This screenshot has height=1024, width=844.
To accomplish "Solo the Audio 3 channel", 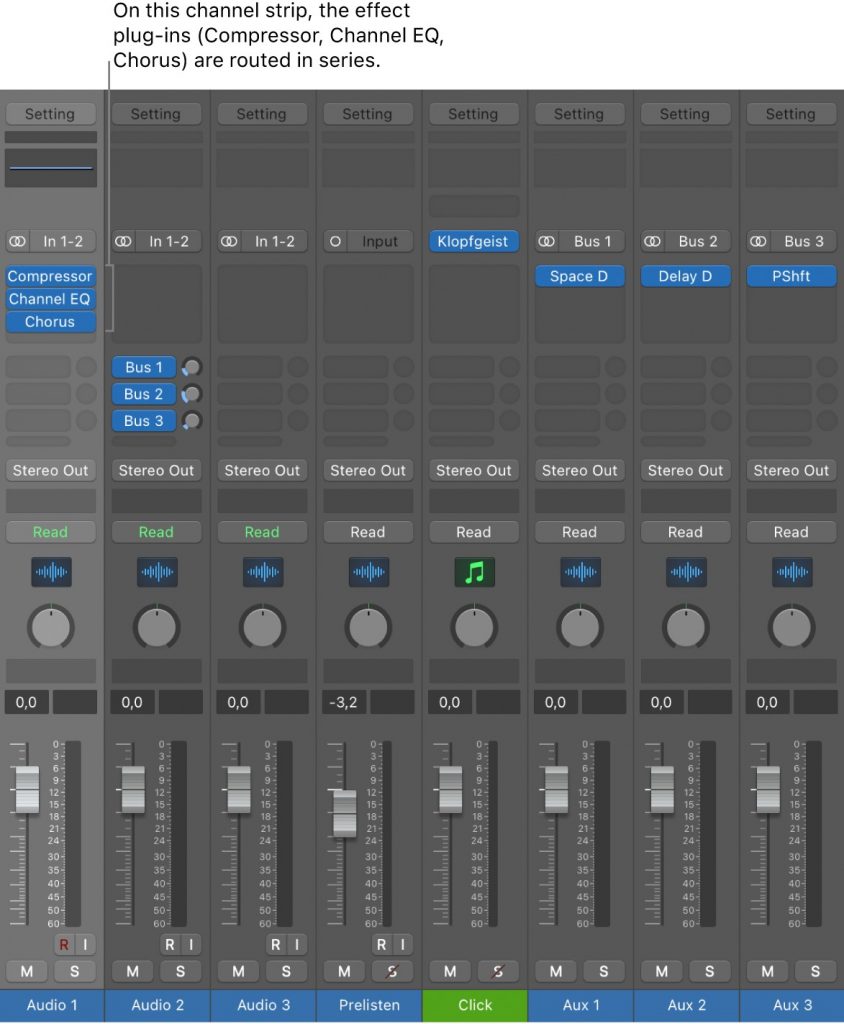I will [x=286, y=971].
